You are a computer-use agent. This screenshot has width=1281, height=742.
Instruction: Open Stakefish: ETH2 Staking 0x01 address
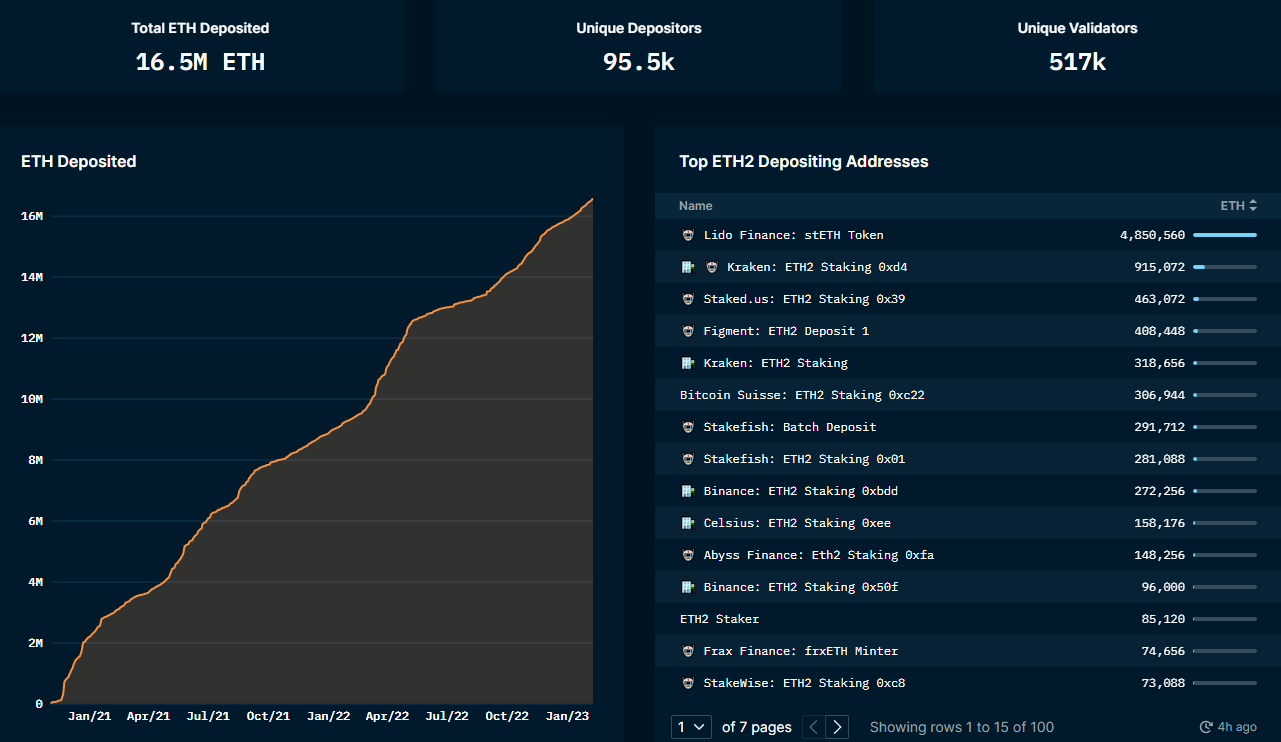point(804,459)
